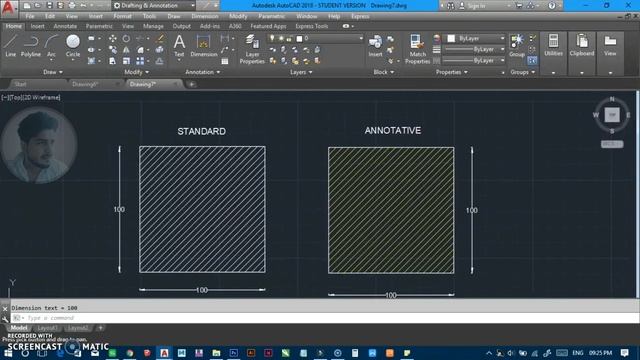
Task: Open the Output ribbon tab
Action: (x=182, y=26)
